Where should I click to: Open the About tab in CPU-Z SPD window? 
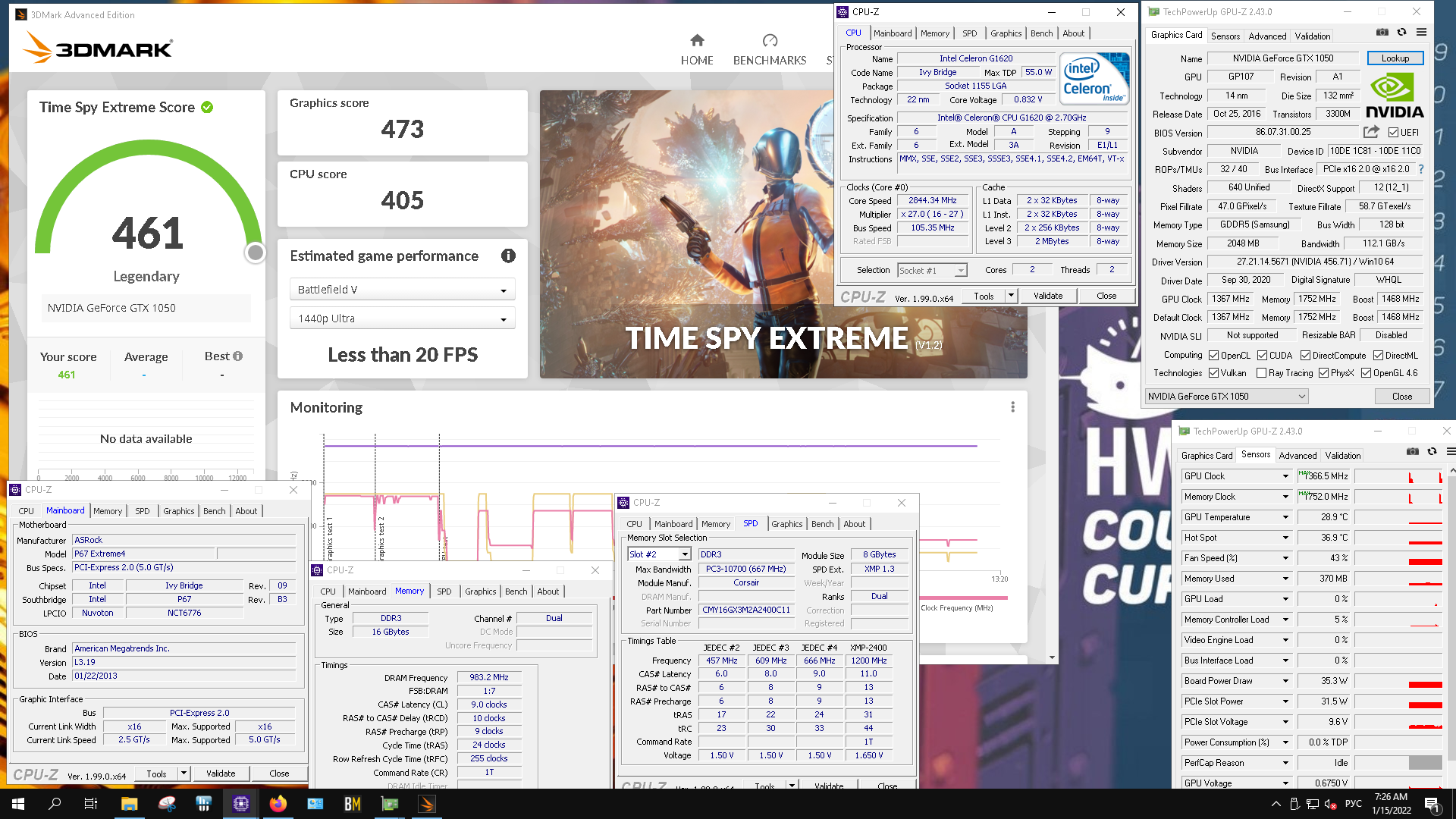pyautogui.click(x=855, y=524)
